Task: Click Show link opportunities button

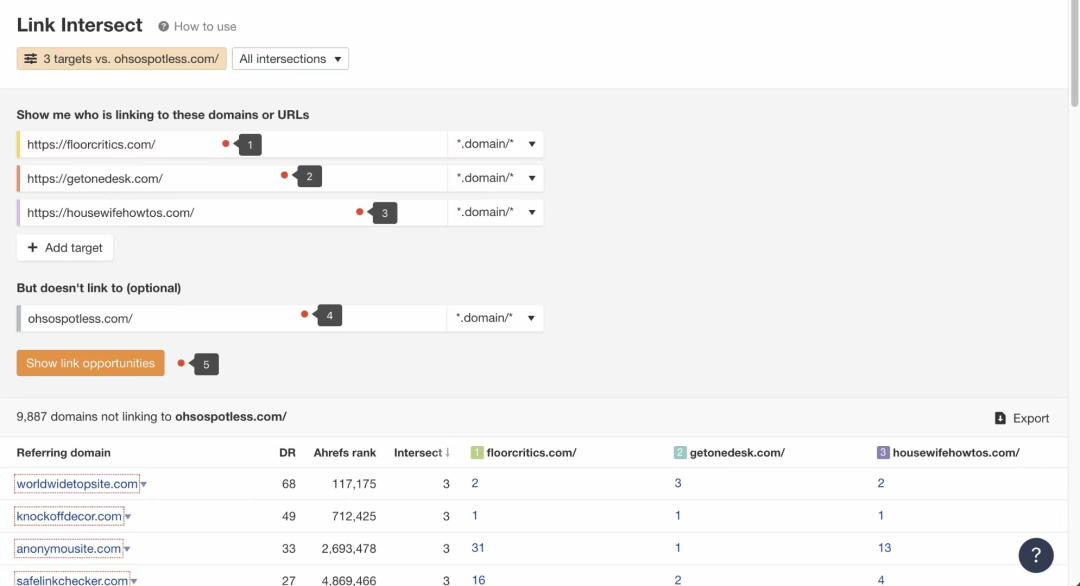Action: [x=90, y=363]
